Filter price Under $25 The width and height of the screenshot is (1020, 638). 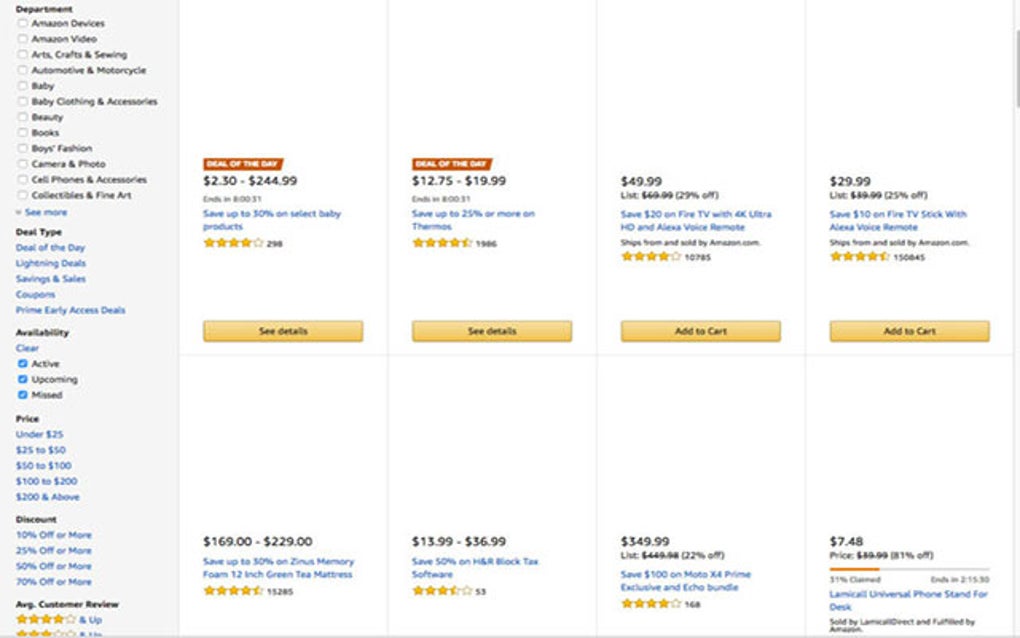(39, 434)
